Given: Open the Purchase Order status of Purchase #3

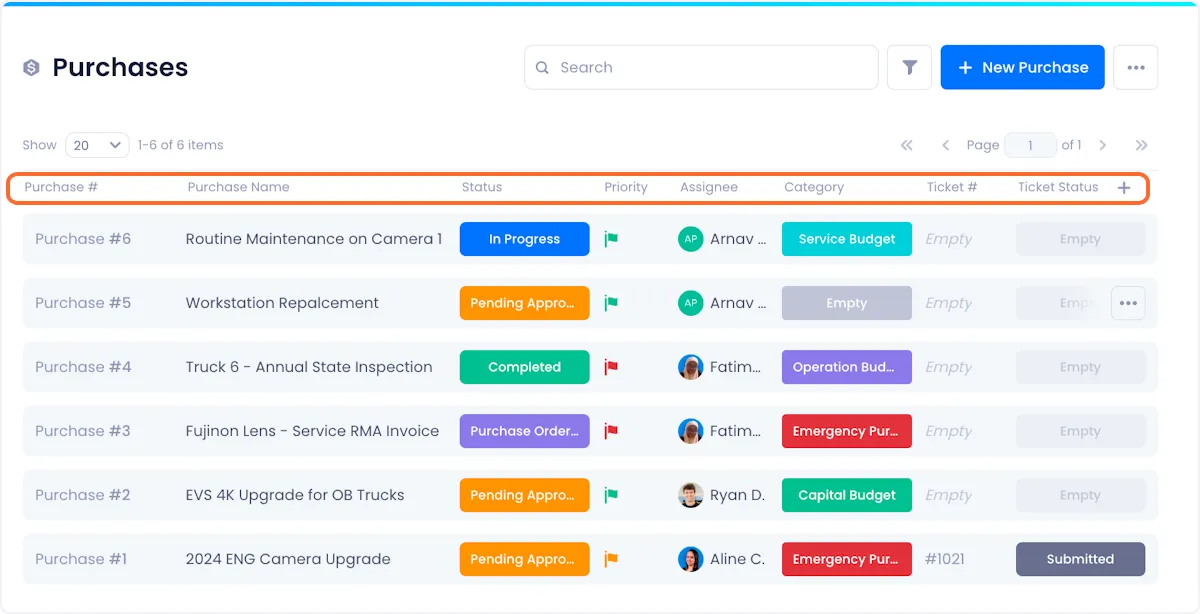Looking at the screenshot, I should pyautogui.click(x=525, y=431).
